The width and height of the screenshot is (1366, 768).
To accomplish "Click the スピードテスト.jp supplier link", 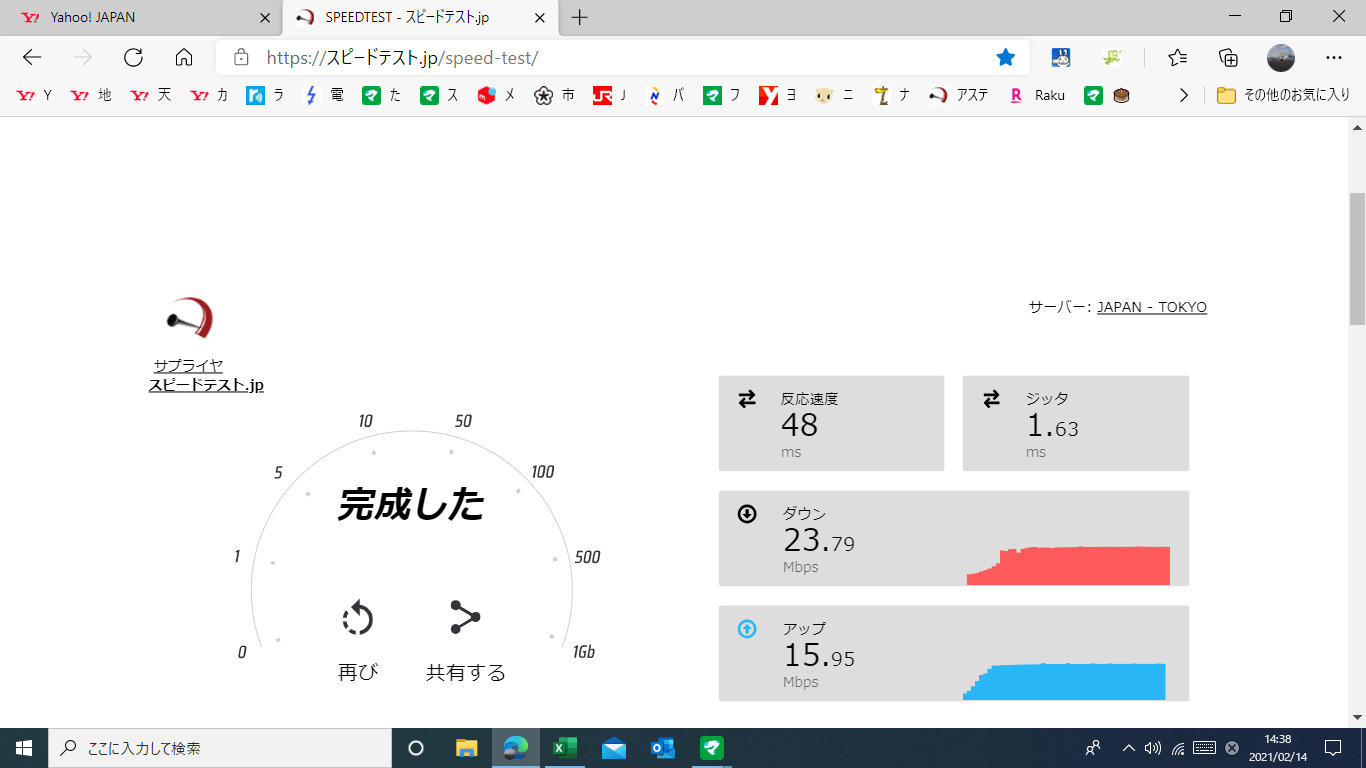I will click(x=206, y=385).
